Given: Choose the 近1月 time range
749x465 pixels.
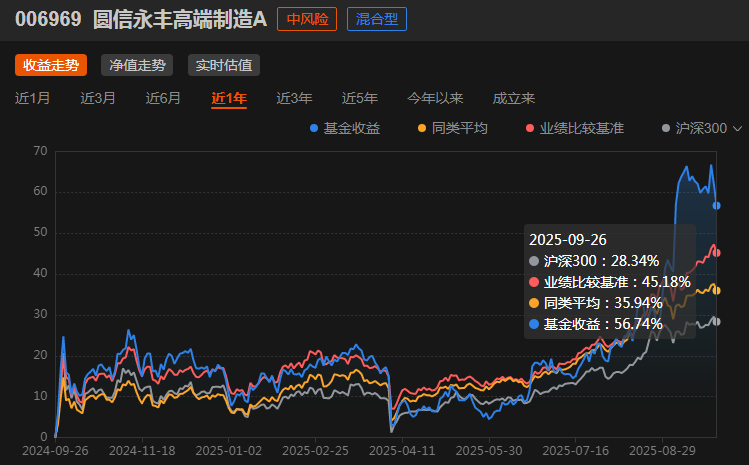Looking at the screenshot, I should coord(32,98).
